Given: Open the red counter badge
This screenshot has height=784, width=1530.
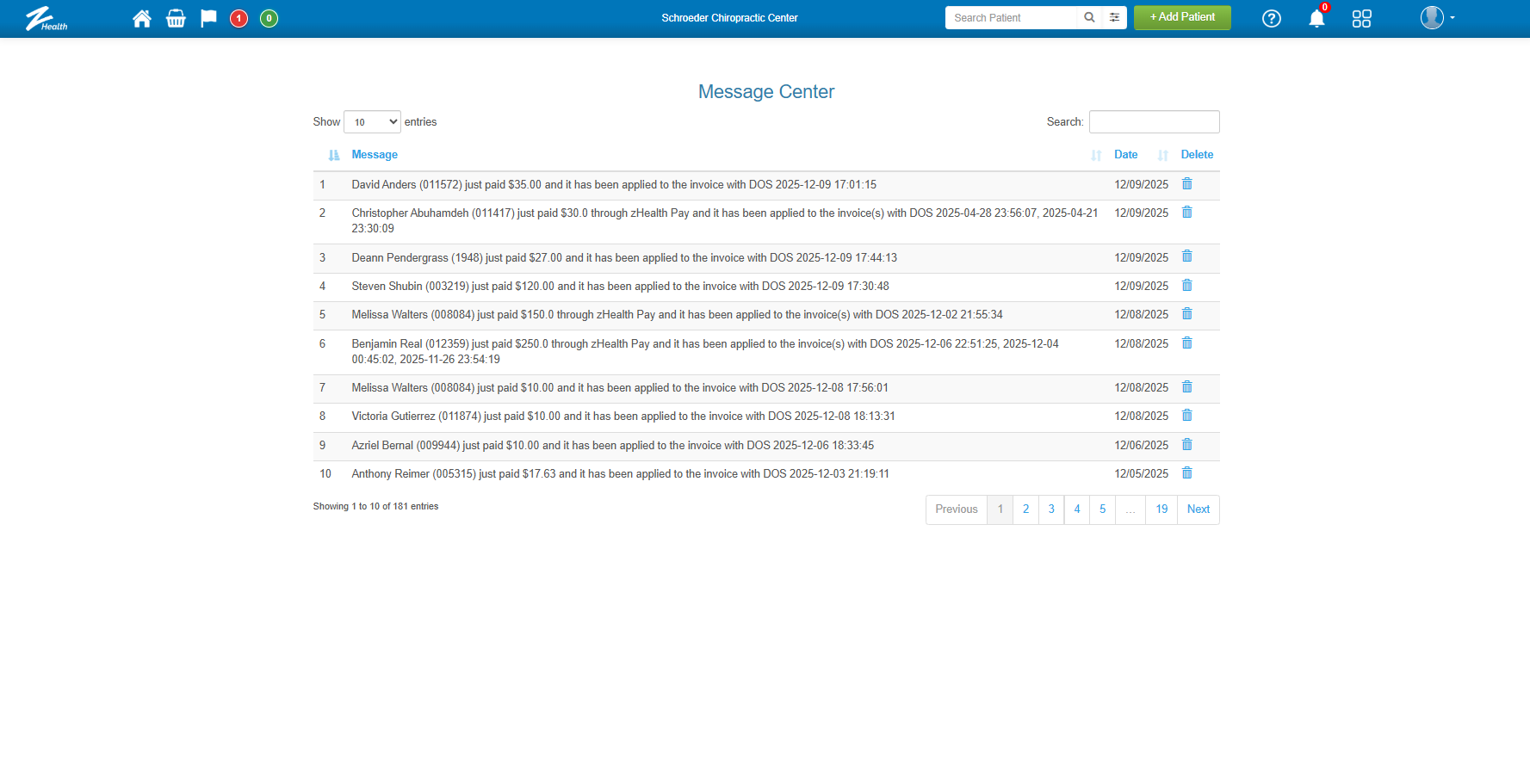Looking at the screenshot, I should (x=239, y=18).
